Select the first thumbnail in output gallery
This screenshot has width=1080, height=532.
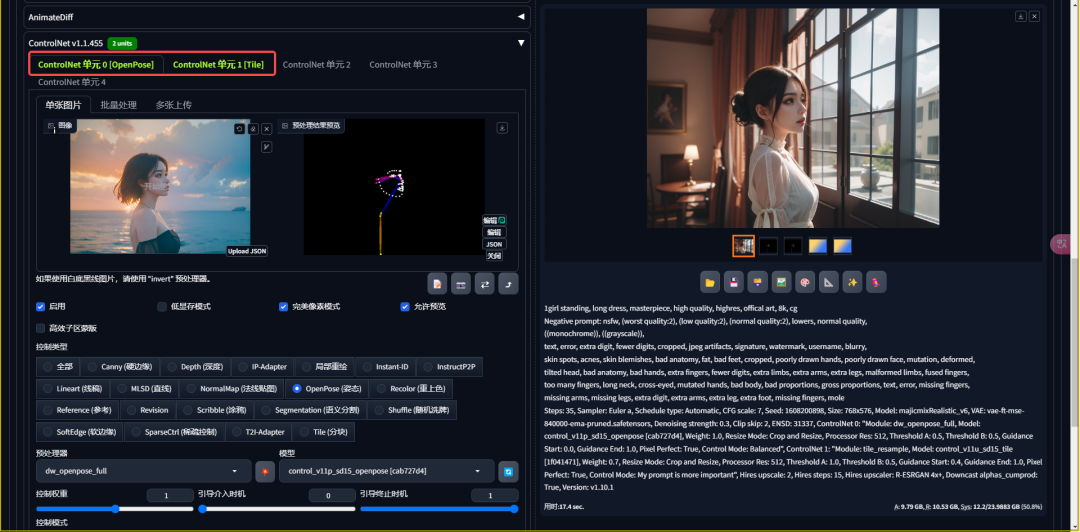[743, 245]
